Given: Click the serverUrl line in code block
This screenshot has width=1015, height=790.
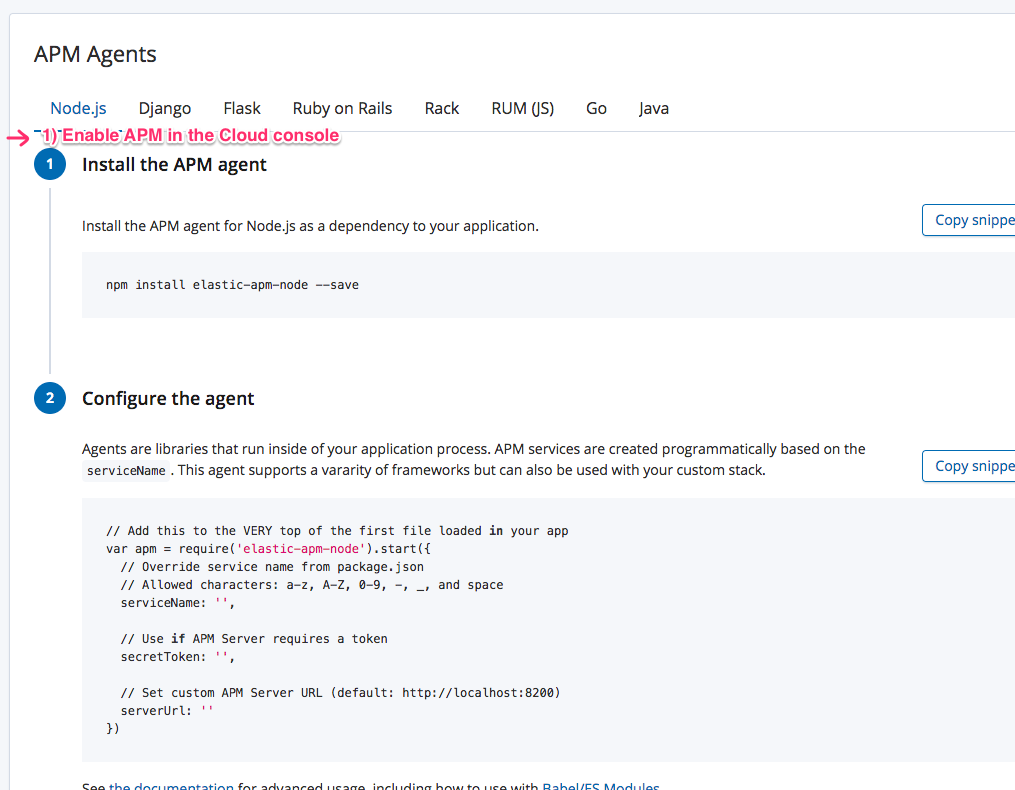Looking at the screenshot, I should pyautogui.click(x=167, y=710).
